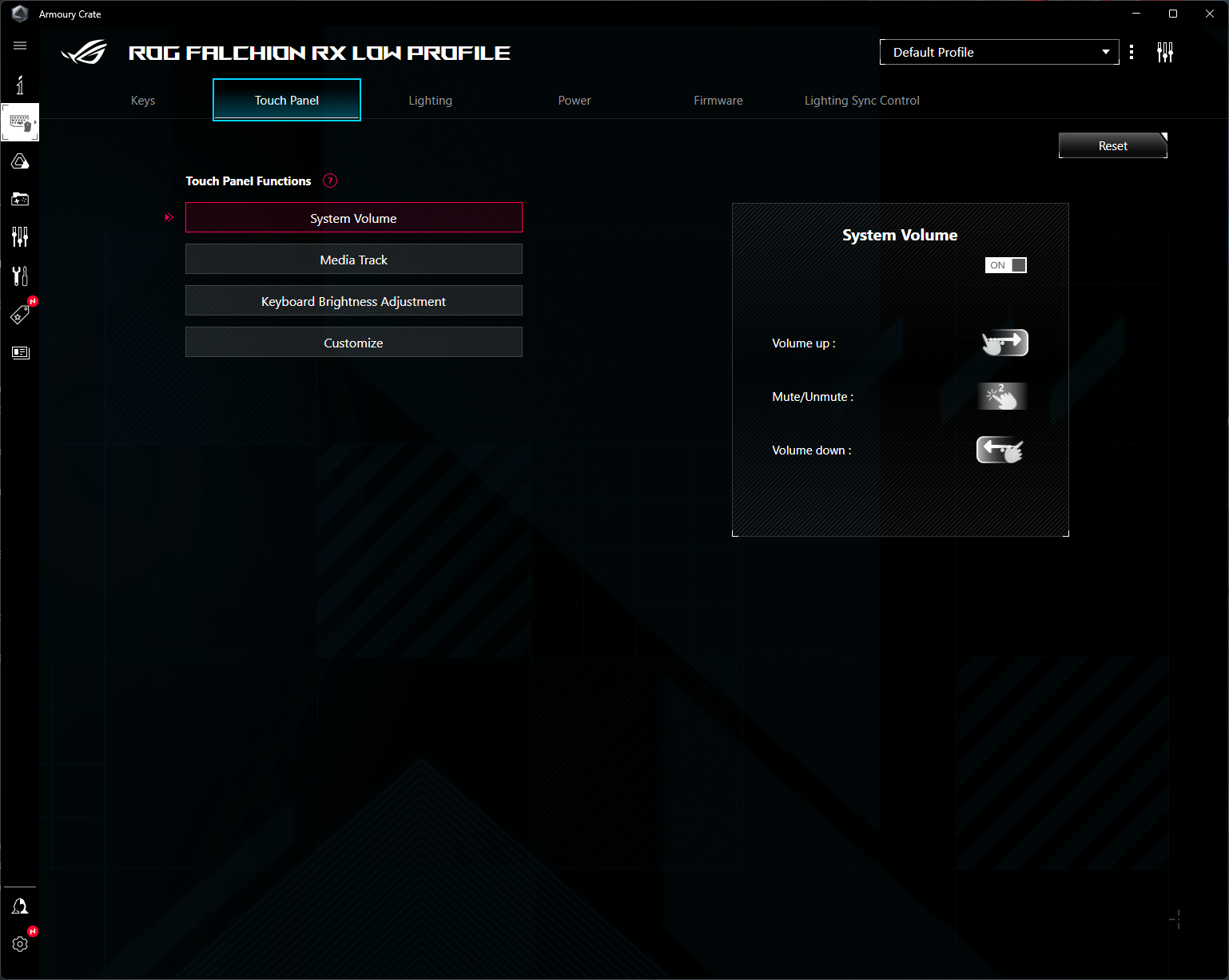Click the Mute/Unmute double-tap gesture icon

point(1002,396)
